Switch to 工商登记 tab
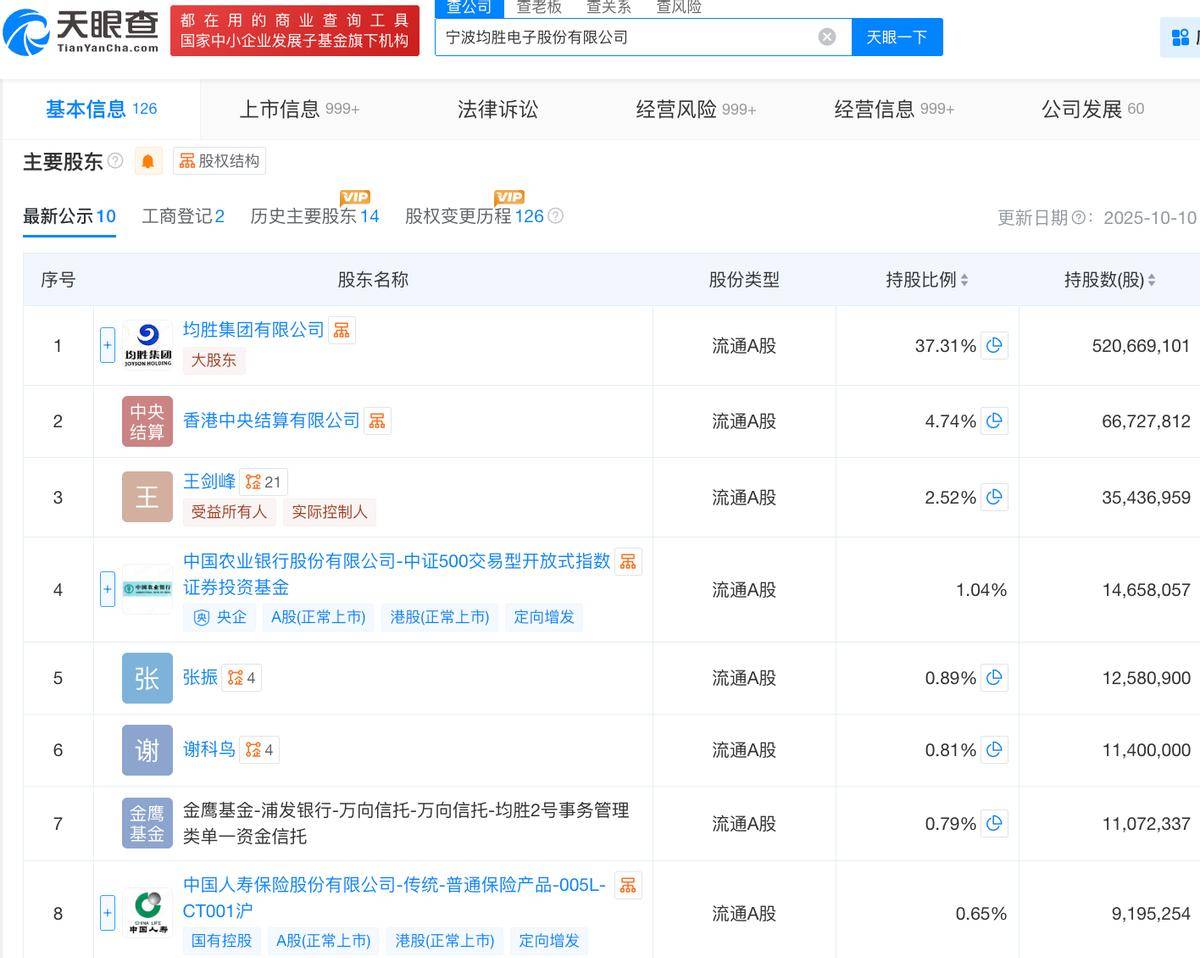The image size is (1200, 958). coord(183,216)
